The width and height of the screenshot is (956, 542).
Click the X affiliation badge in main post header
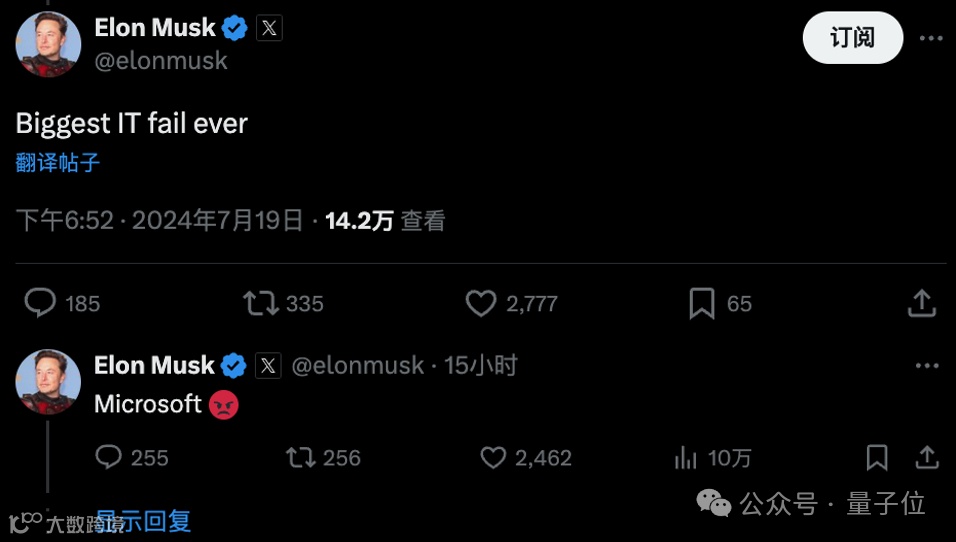tap(269, 28)
